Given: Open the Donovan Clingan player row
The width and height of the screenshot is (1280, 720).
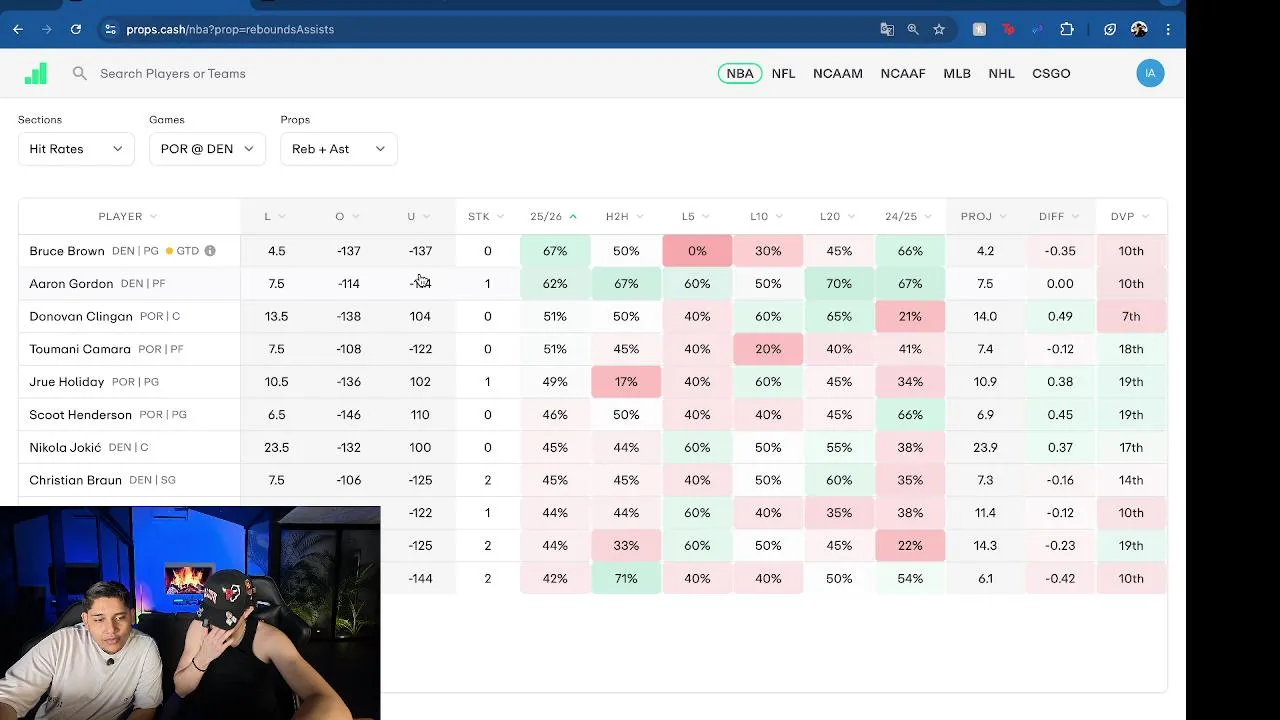Looking at the screenshot, I should coord(592,316).
